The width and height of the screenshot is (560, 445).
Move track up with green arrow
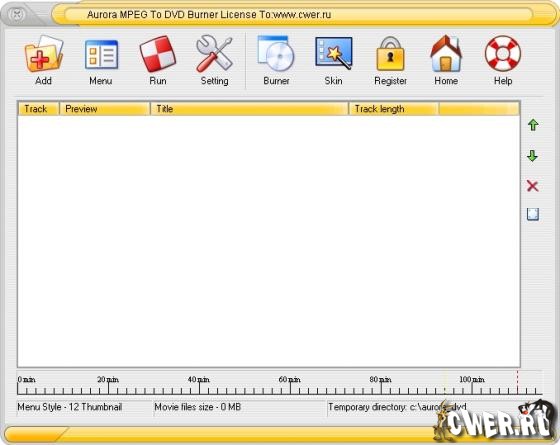click(533, 125)
